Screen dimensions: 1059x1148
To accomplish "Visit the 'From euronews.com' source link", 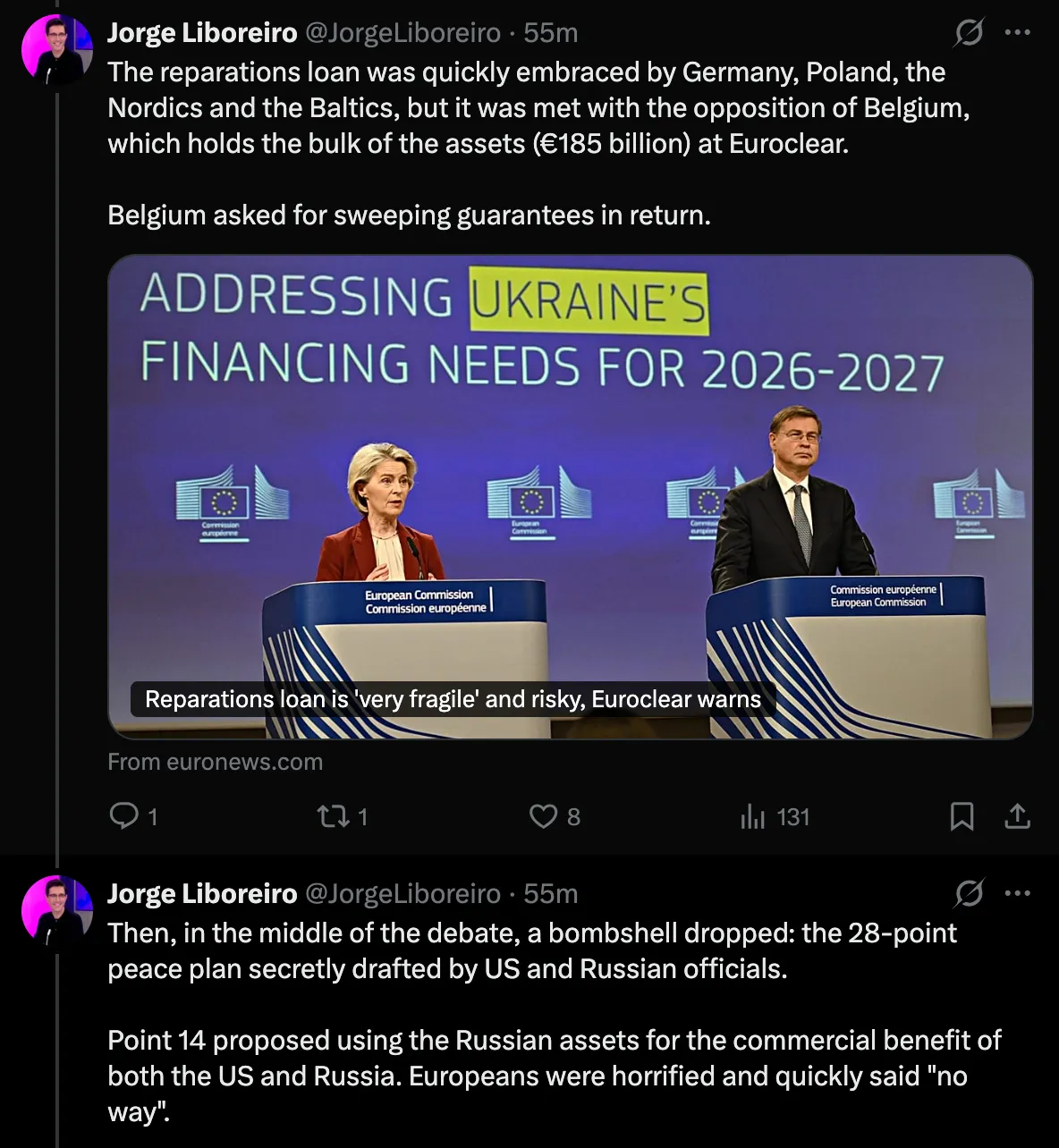I will pyautogui.click(x=215, y=762).
